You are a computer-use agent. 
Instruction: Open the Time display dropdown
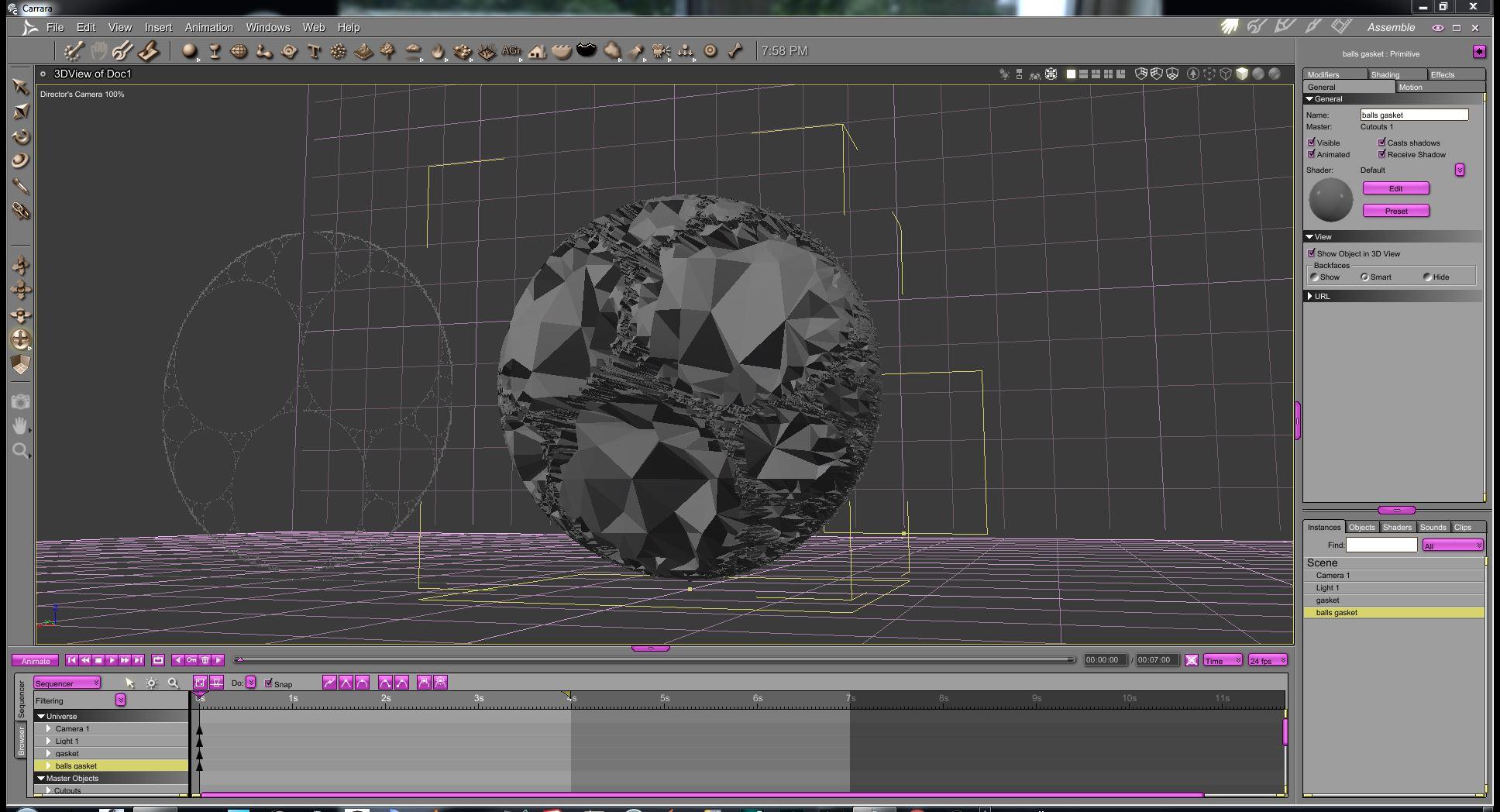1223,660
